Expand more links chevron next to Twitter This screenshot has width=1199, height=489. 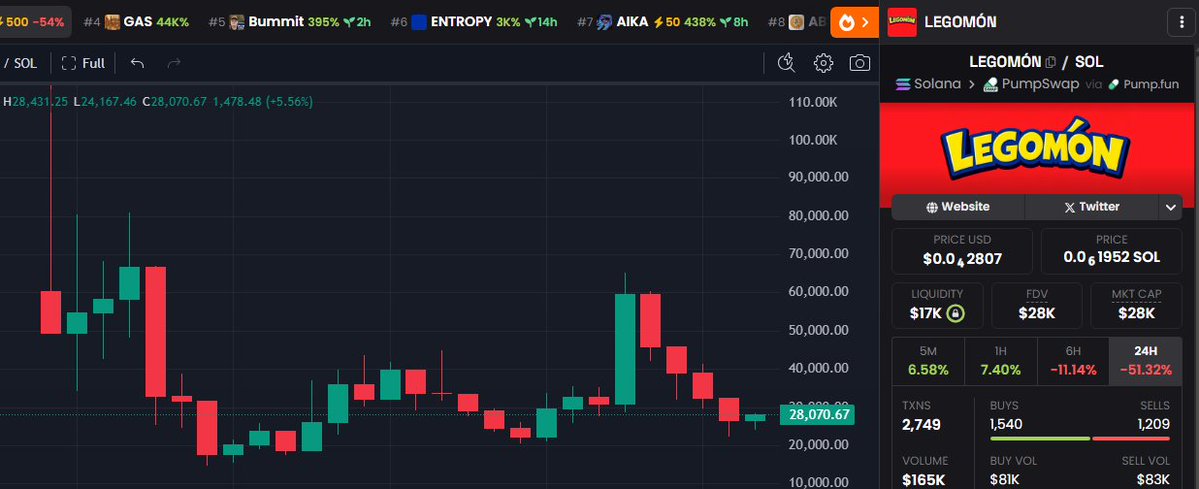click(1171, 207)
